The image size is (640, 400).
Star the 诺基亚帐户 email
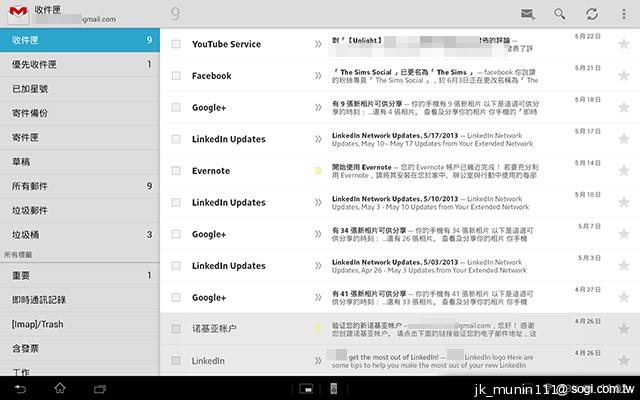click(x=624, y=329)
